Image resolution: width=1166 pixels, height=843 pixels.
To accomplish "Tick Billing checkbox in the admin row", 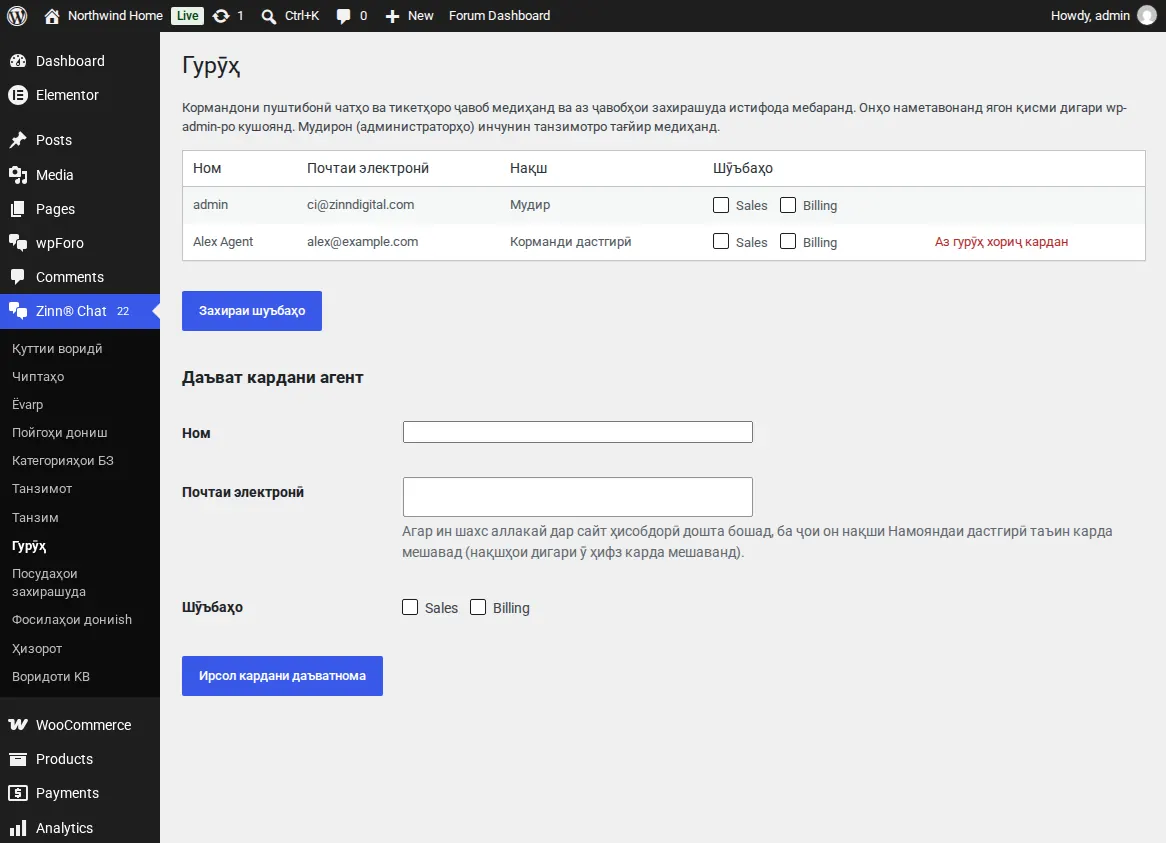I will (787, 205).
